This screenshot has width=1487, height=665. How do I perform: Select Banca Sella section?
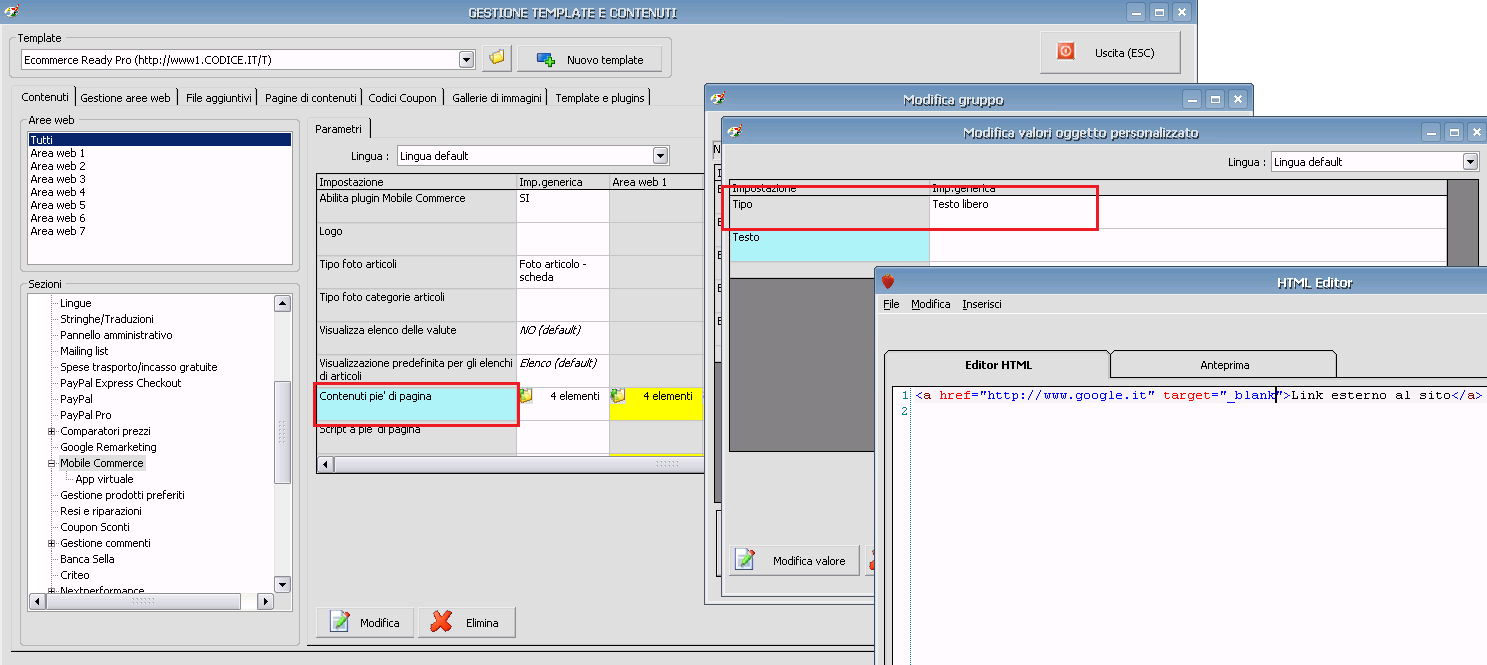[x=88, y=559]
